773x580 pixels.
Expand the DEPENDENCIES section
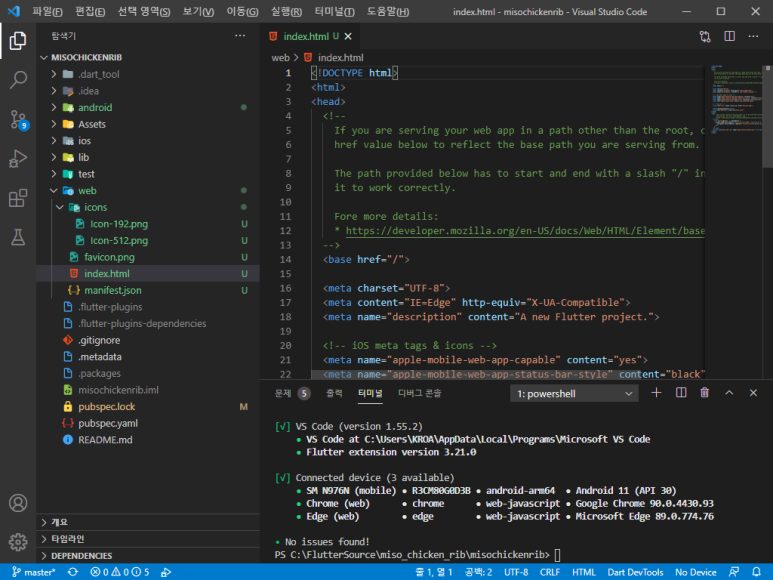148,556
